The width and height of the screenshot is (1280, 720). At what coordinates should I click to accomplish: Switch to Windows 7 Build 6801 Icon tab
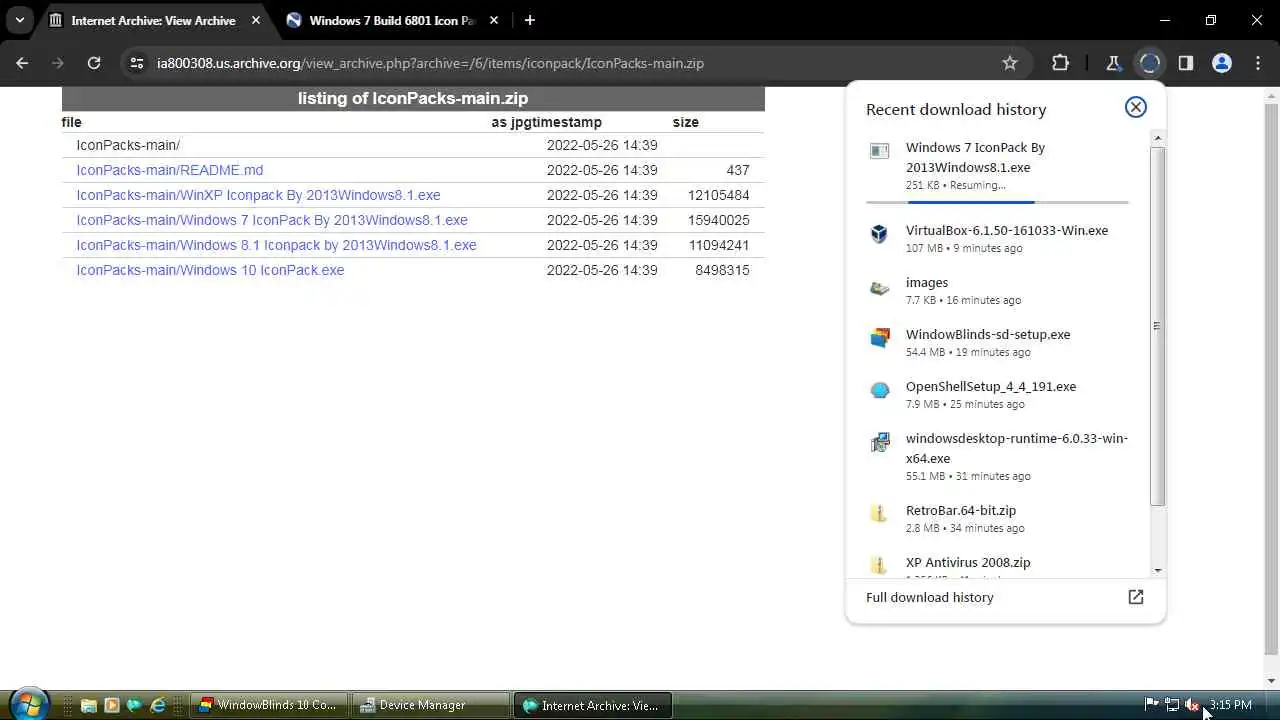[392, 20]
